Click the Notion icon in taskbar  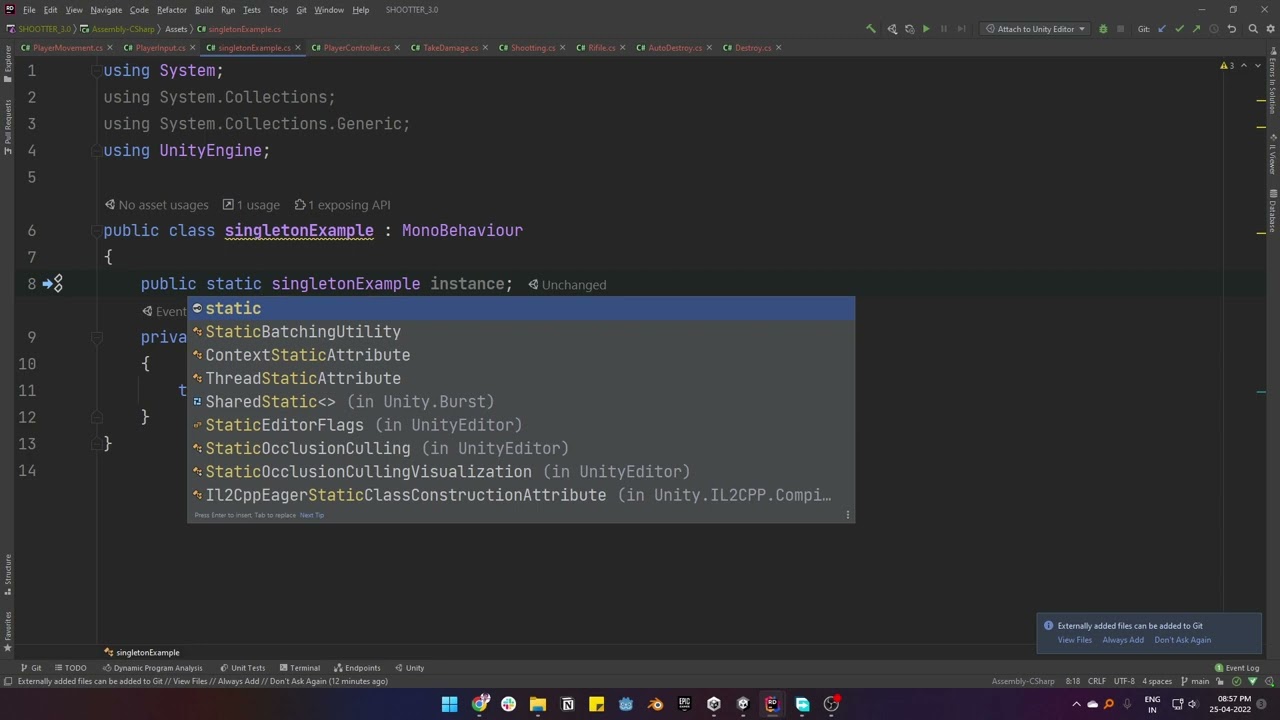[x=567, y=704]
